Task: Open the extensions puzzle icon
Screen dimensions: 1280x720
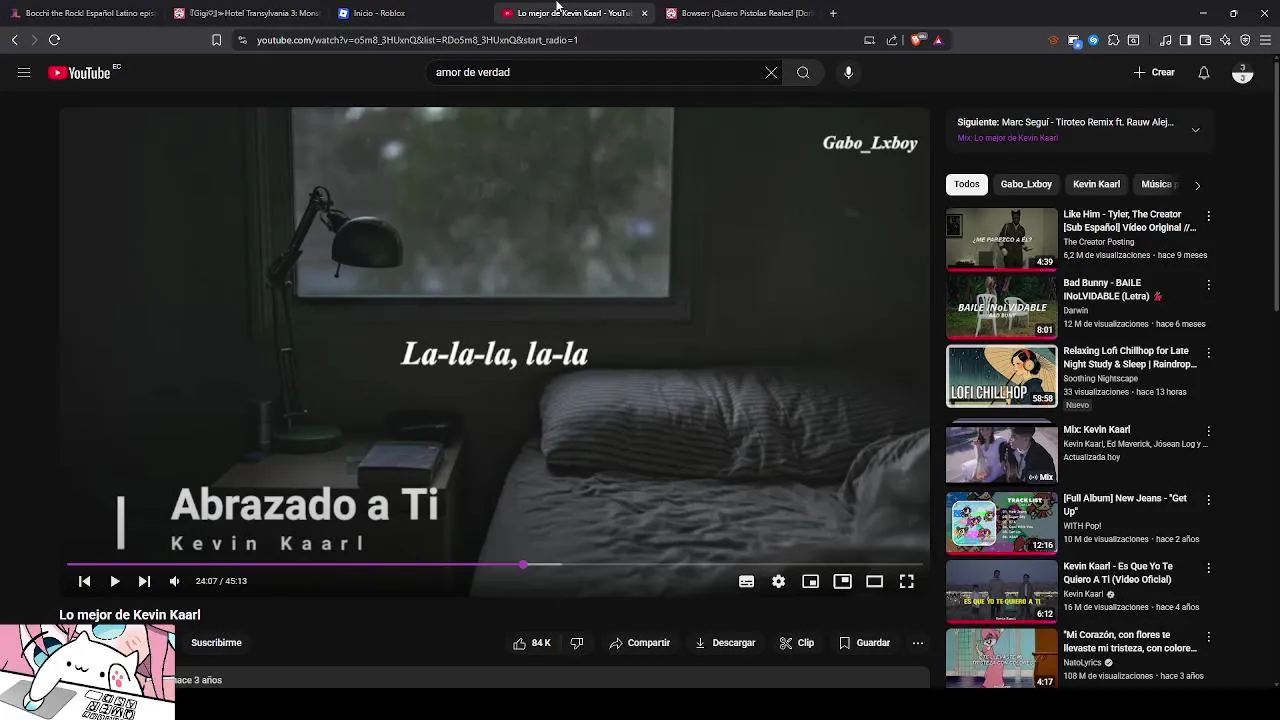Action: pos(1113,40)
